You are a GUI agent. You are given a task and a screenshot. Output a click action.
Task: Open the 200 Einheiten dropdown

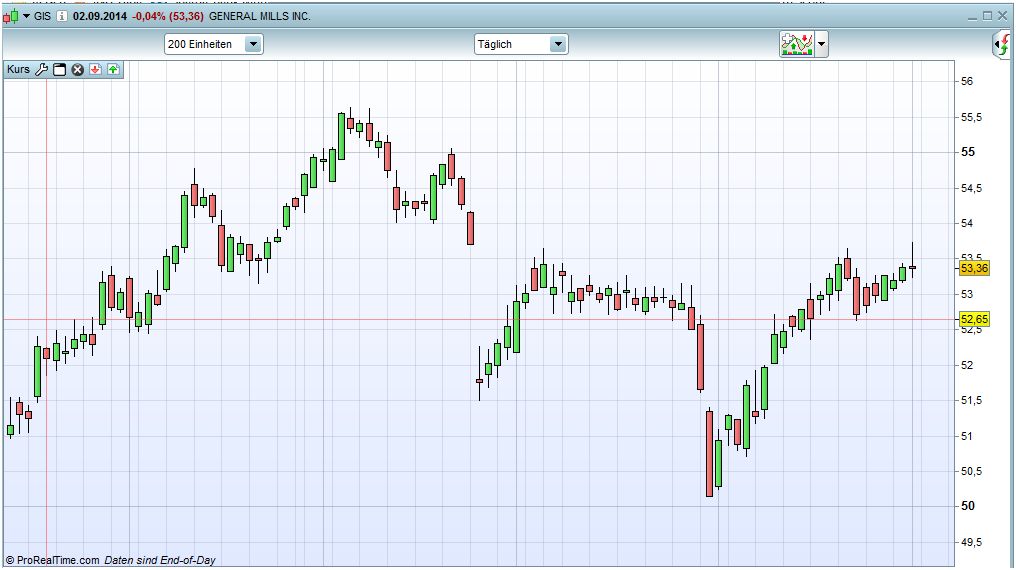253,44
